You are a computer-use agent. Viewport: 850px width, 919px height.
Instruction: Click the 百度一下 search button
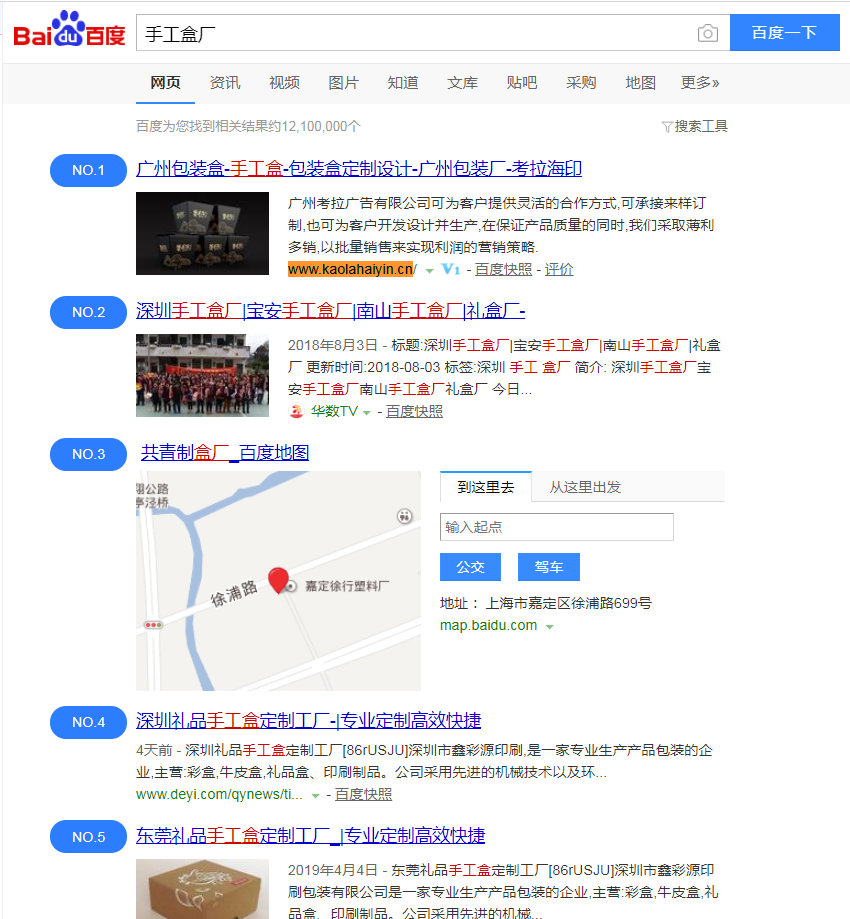[784, 33]
